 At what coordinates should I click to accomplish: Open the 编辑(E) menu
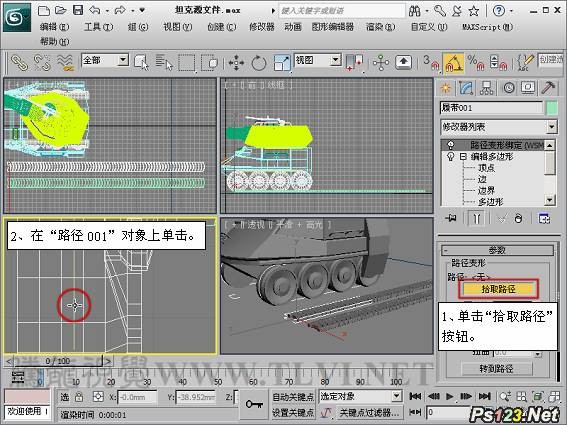(54, 27)
